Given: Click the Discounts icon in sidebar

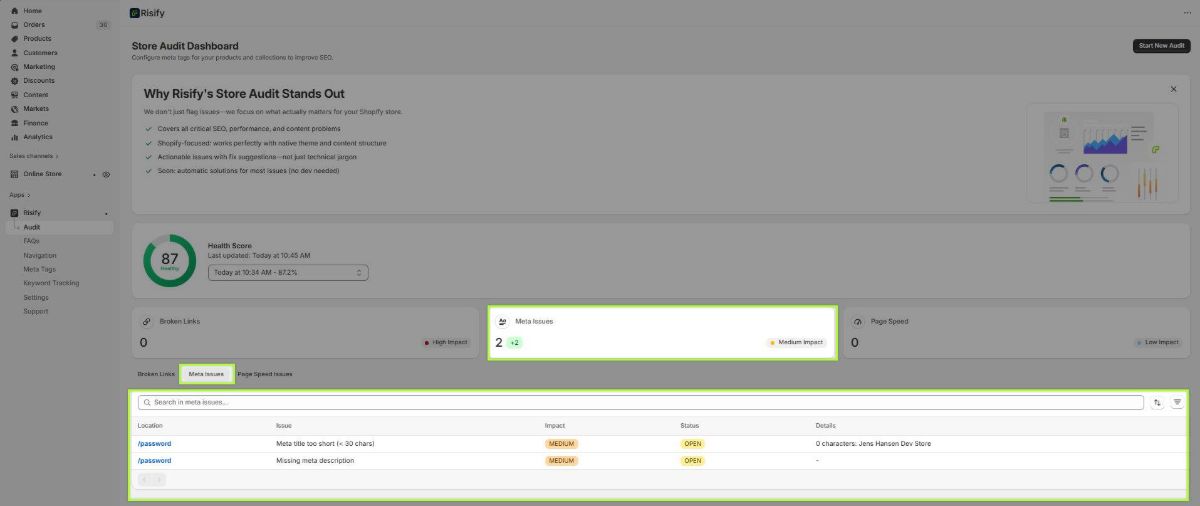Looking at the screenshot, I should [15, 81].
